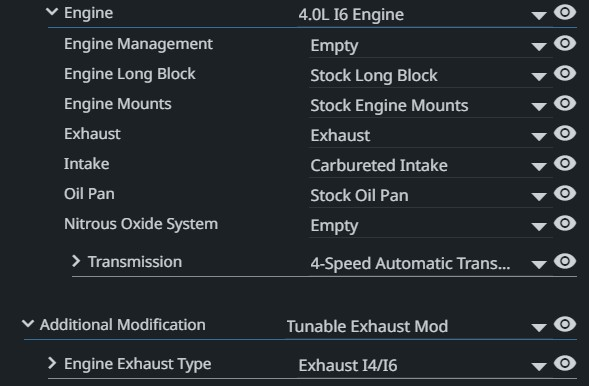Viewport: 589px width, 386px height.
Task: Expand the Engine Exhaust Type subsection
Action: click(52, 363)
